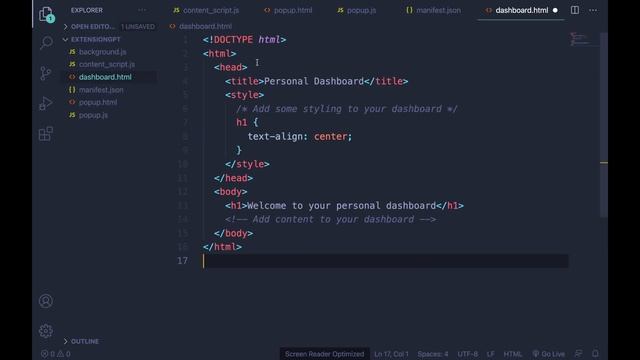Viewport: 640px width, 360px height.
Task: Click line number 17 in the gutter
Action: [182, 261]
